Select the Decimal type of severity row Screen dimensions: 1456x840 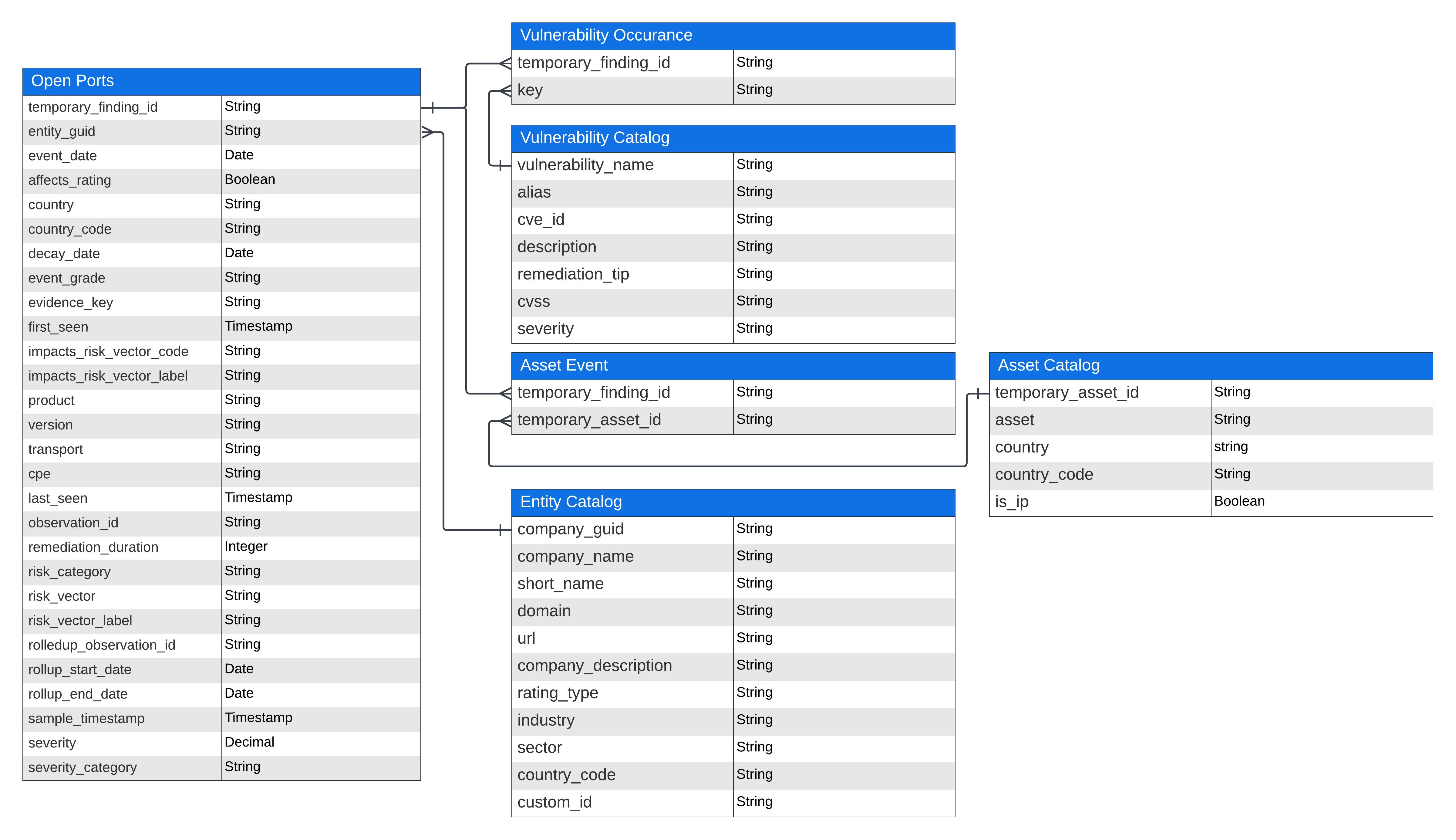249,742
